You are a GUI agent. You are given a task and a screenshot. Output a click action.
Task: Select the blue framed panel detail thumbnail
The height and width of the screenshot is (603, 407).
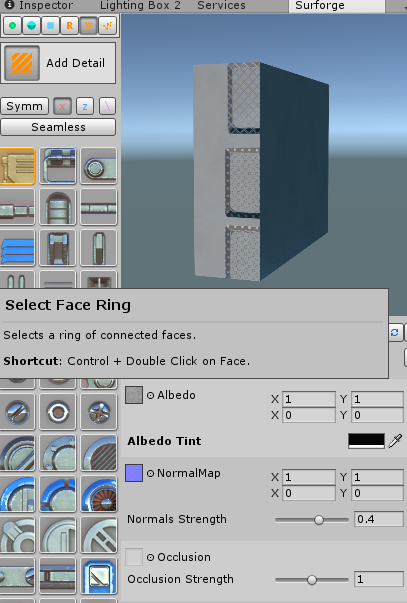(x=98, y=576)
